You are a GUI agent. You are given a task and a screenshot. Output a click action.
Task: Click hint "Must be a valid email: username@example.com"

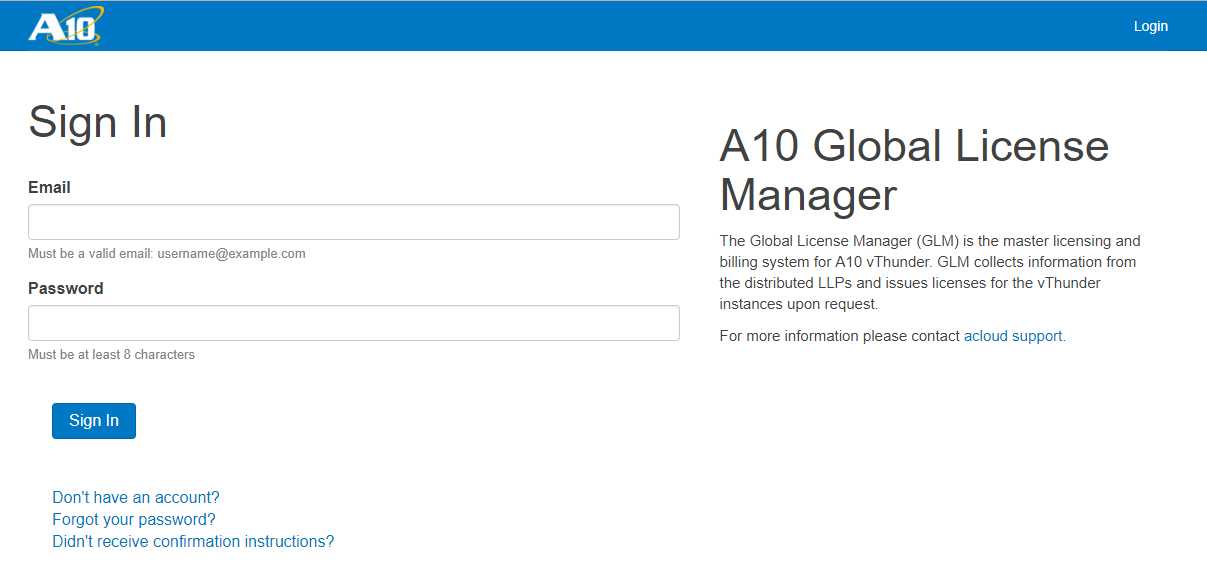pos(167,254)
